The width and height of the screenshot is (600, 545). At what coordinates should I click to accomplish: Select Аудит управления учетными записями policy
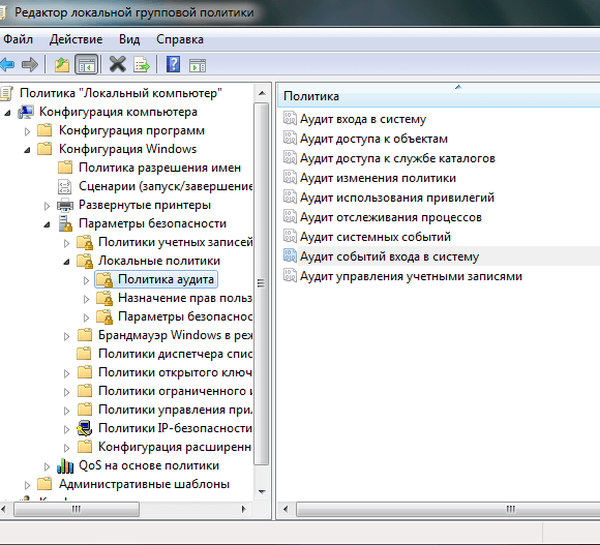coord(411,275)
